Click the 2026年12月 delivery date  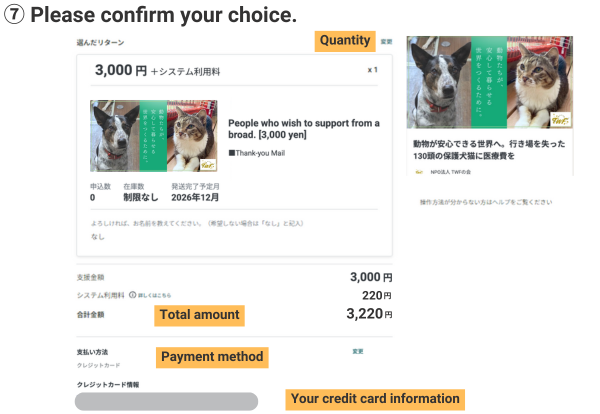(x=194, y=198)
